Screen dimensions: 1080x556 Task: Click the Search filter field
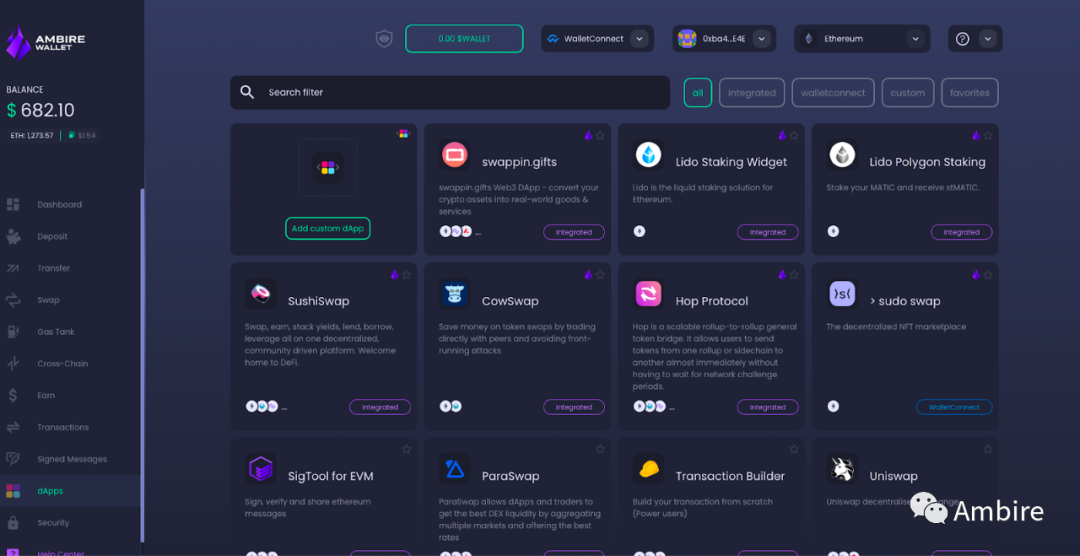click(x=450, y=92)
